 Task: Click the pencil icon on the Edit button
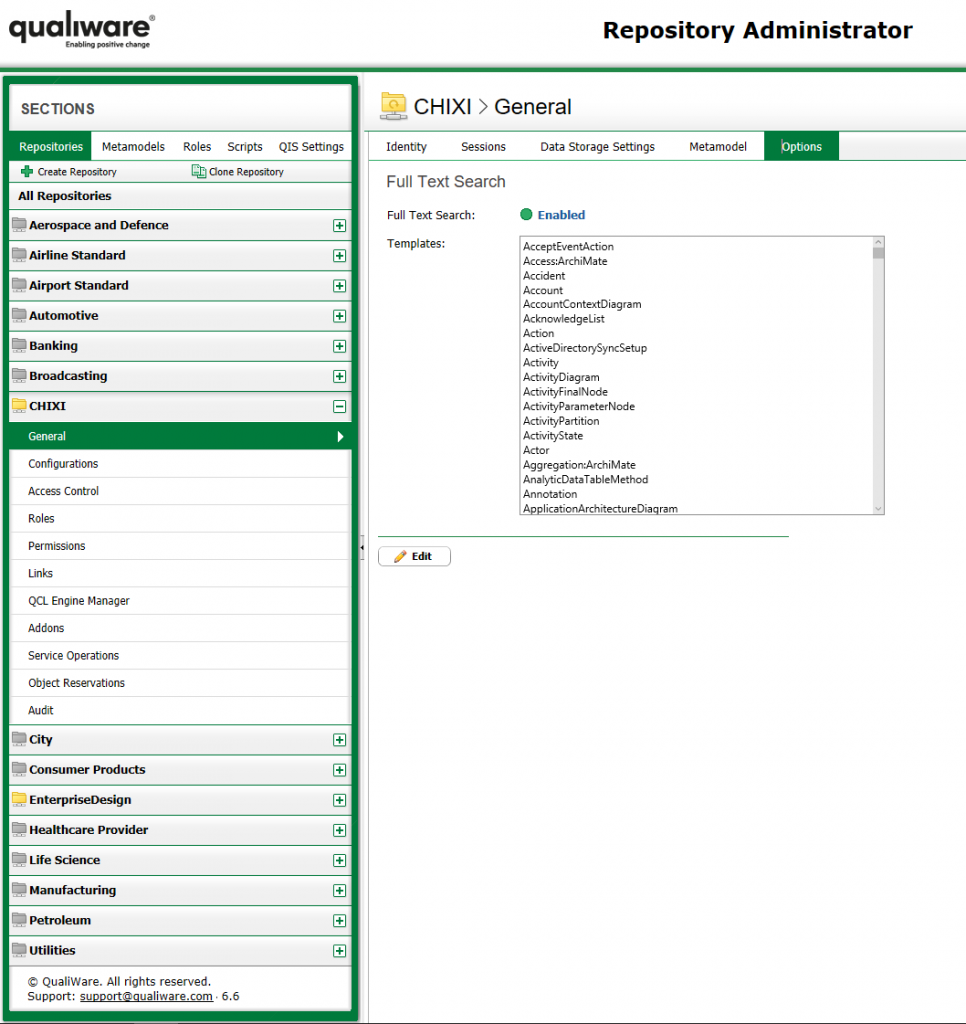click(x=402, y=556)
